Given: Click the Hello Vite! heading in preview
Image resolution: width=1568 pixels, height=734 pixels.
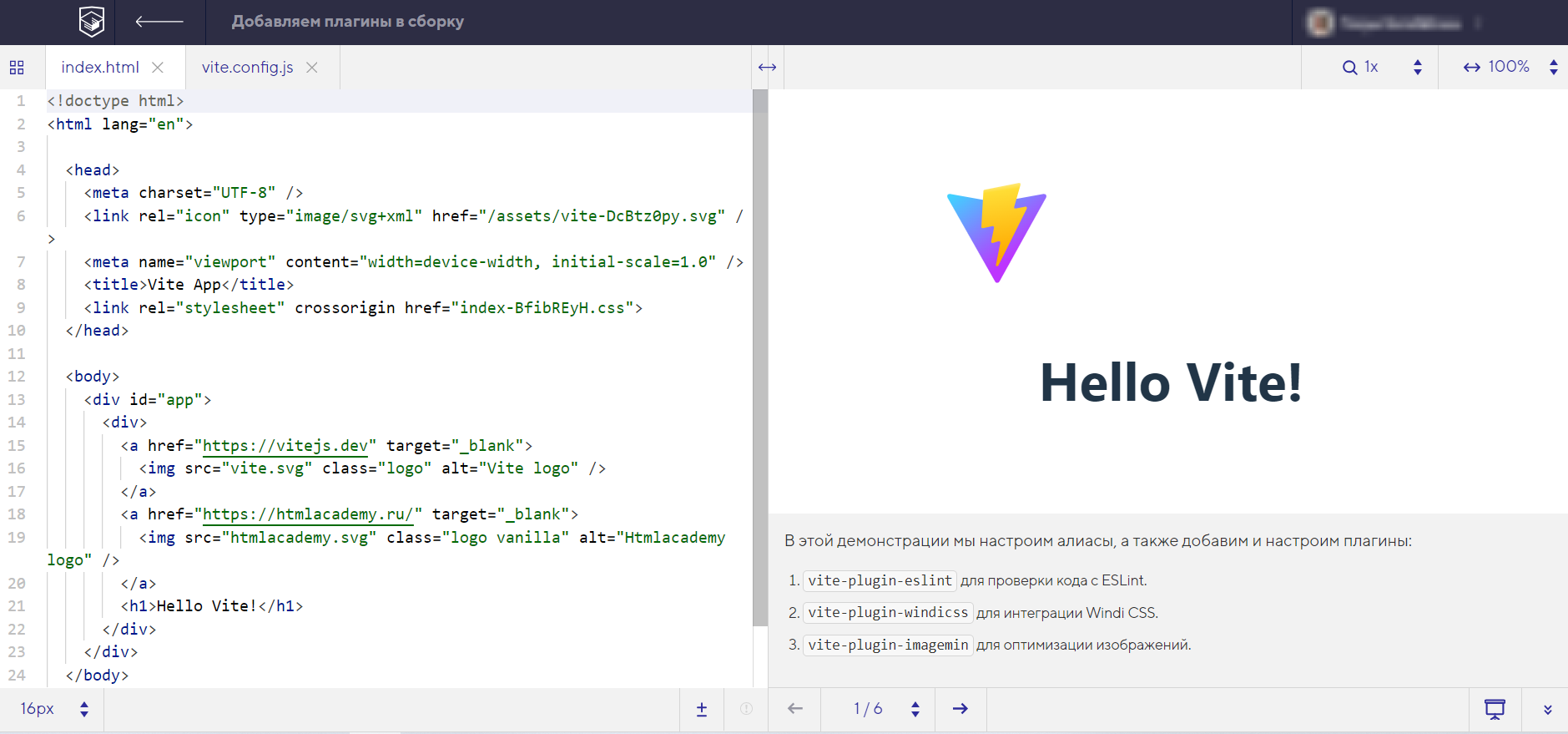Looking at the screenshot, I should [1170, 382].
